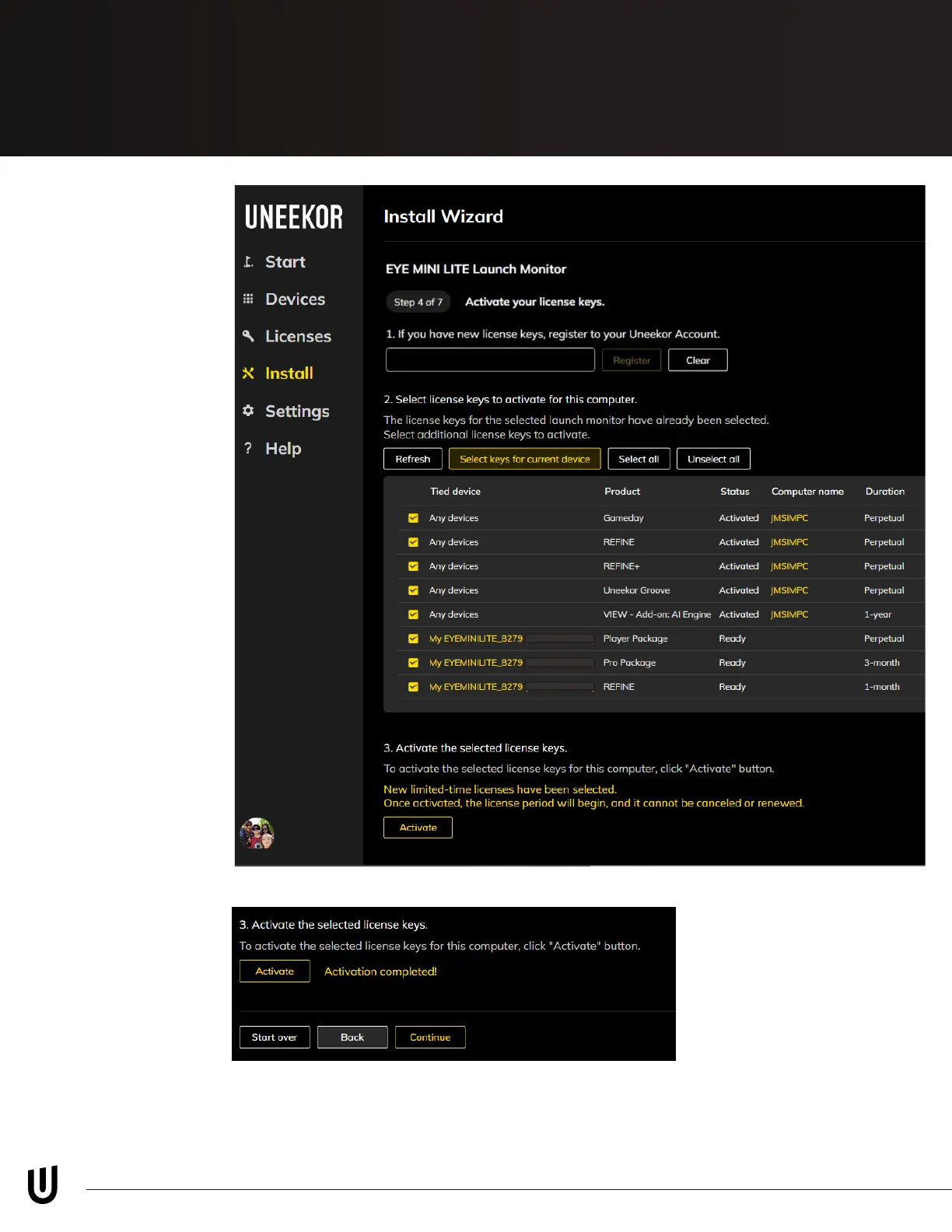Toggle the Pro Package checkbox
Viewport: 952px width, 1232px height.
point(414,663)
